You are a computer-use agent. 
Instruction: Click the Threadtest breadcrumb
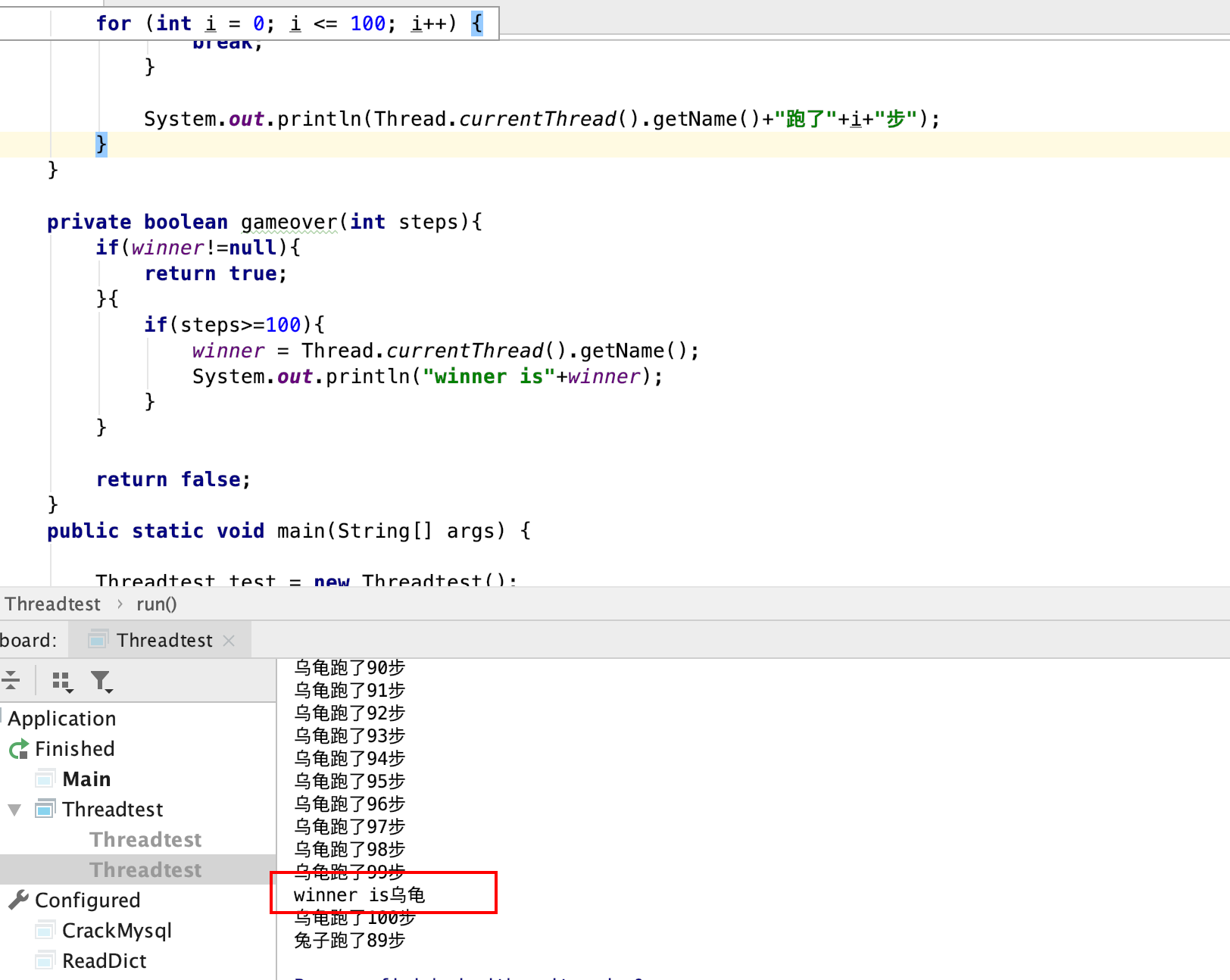tap(53, 604)
